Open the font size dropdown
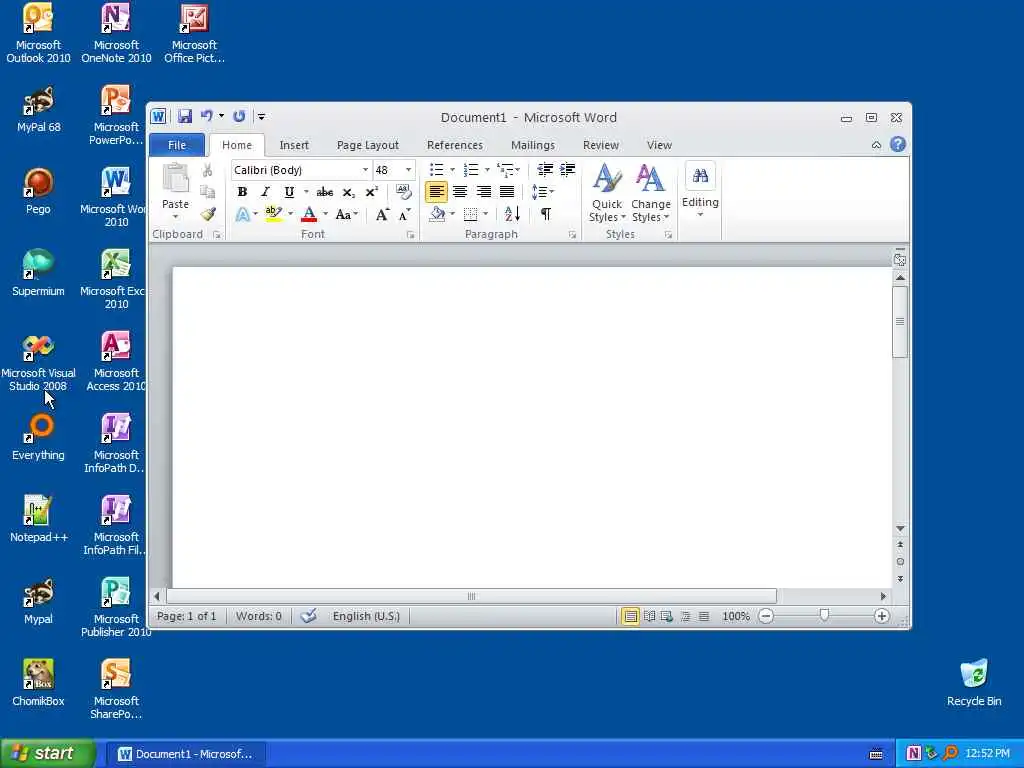The height and width of the screenshot is (768, 1024). tap(409, 170)
